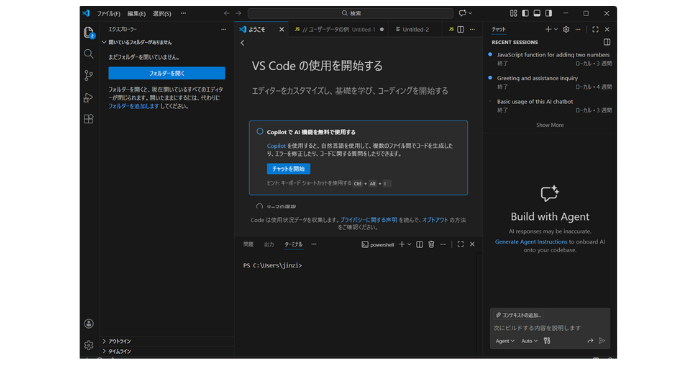
Task: Open the Agent mode dropdown
Action: [x=505, y=341]
